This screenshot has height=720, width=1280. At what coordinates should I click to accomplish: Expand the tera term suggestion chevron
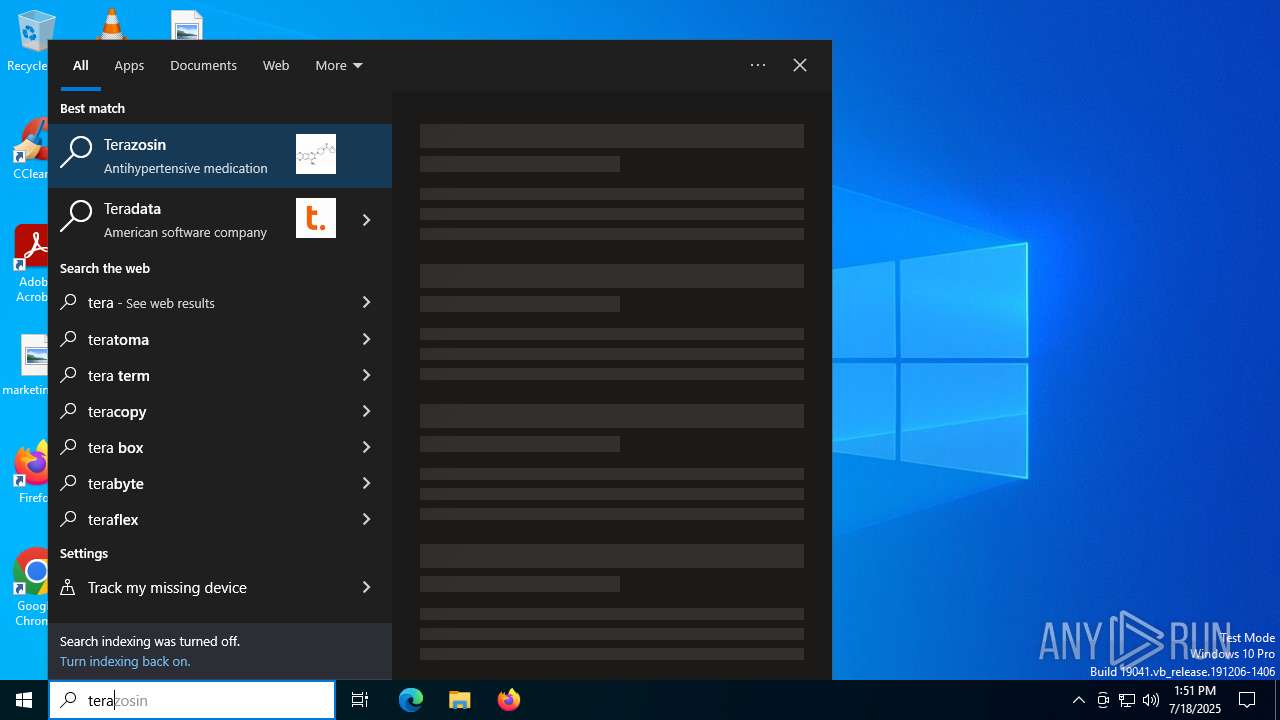pos(367,375)
